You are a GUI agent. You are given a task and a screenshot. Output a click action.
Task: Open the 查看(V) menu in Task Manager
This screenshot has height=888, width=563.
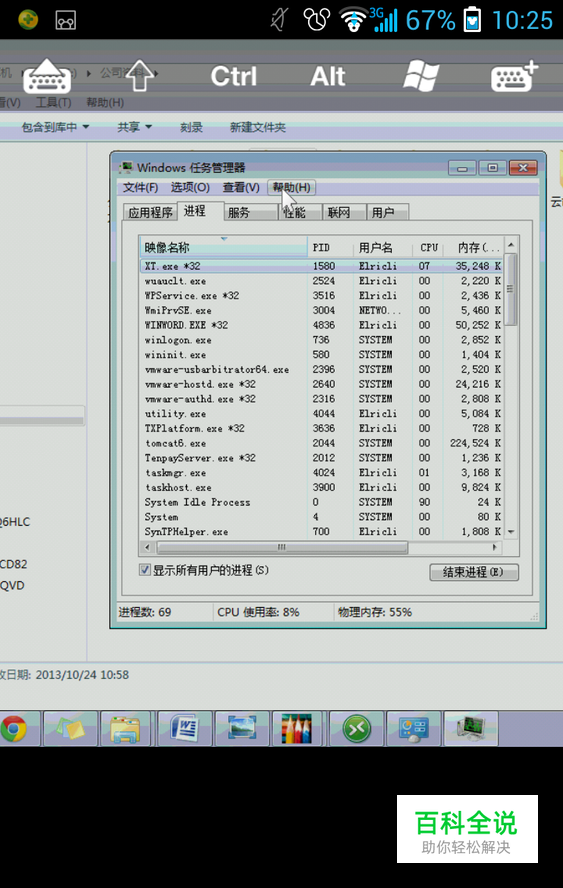click(241, 187)
